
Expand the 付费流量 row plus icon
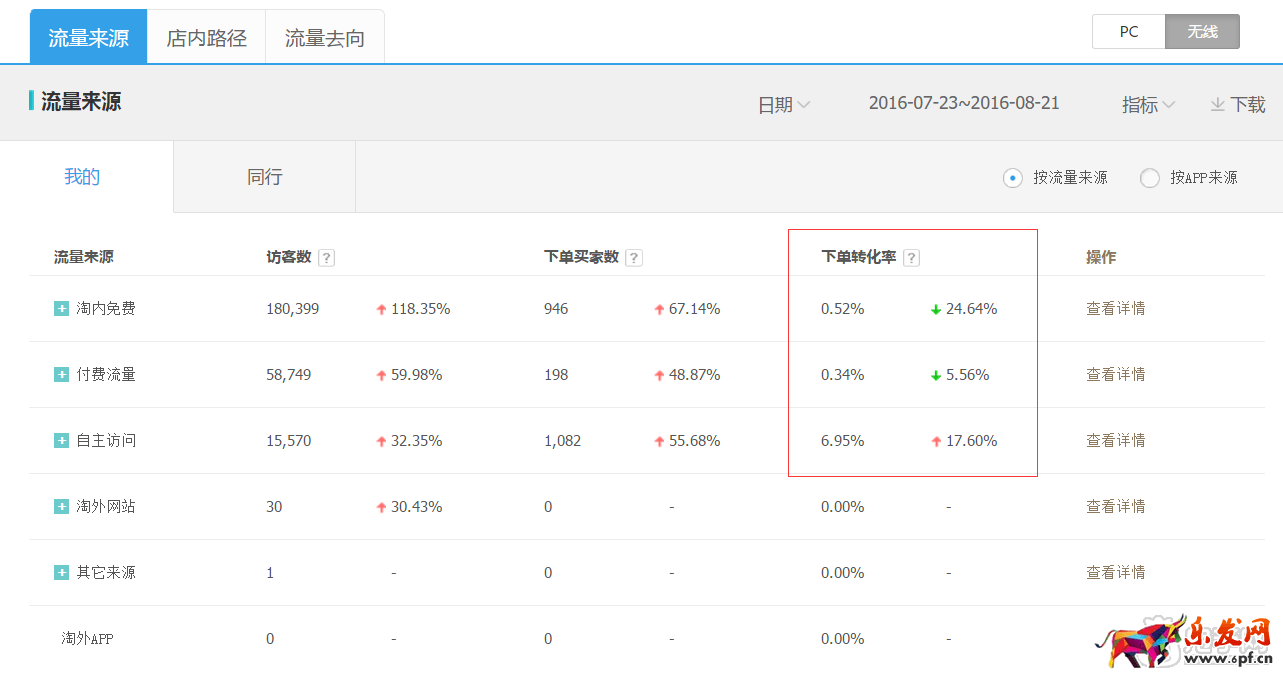tap(62, 375)
